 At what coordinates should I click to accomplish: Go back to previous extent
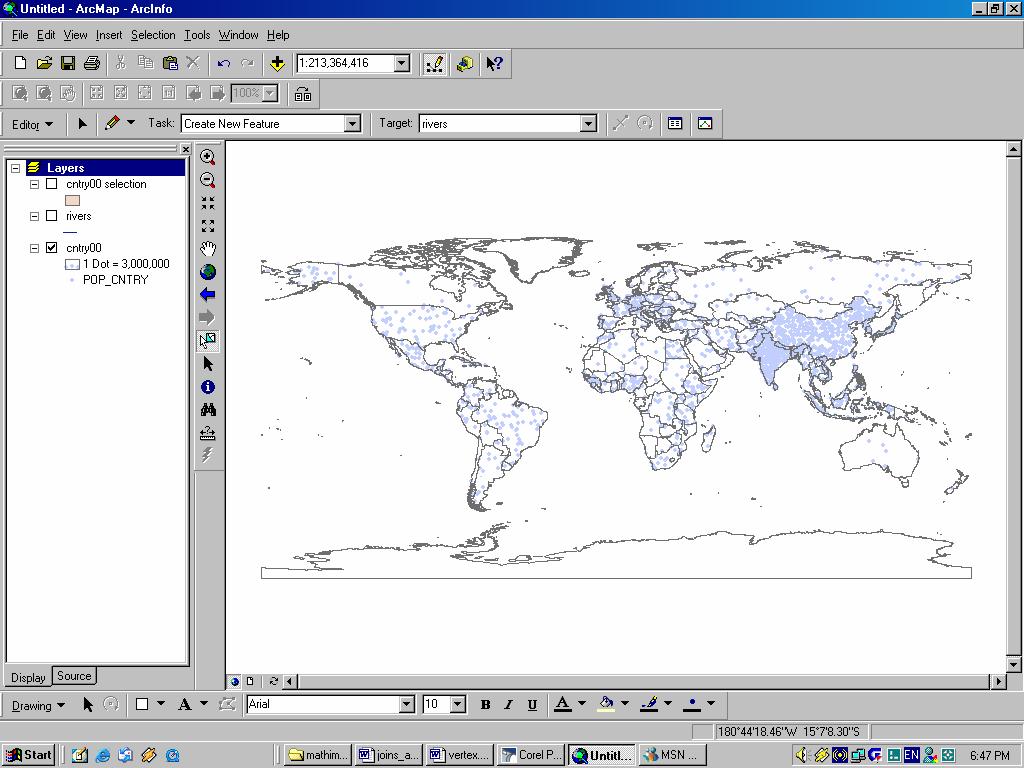click(x=208, y=295)
